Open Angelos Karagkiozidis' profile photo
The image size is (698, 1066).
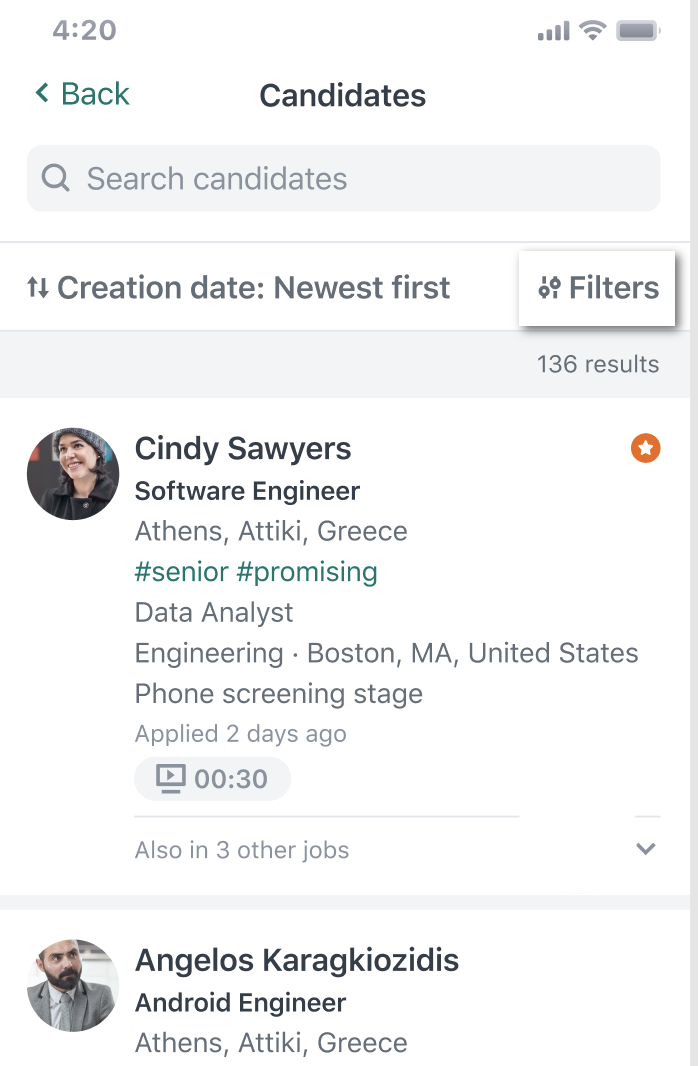click(73, 986)
